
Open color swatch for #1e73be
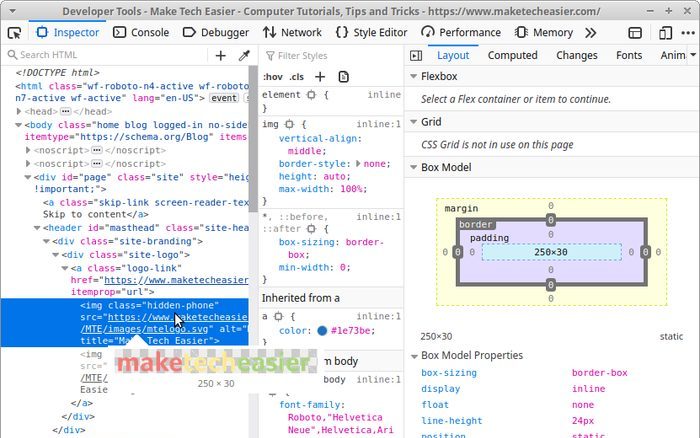pos(322,330)
